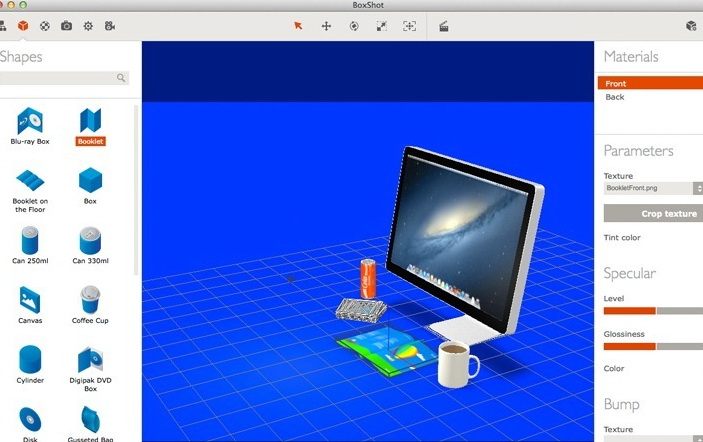Open the scene tree panel icon
This screenshot has height=442, width=703.
2,26
